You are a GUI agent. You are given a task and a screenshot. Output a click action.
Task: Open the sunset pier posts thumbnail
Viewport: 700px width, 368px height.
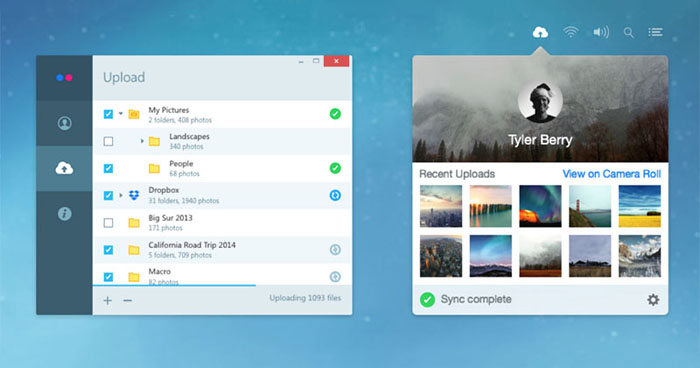click(491, 206)
